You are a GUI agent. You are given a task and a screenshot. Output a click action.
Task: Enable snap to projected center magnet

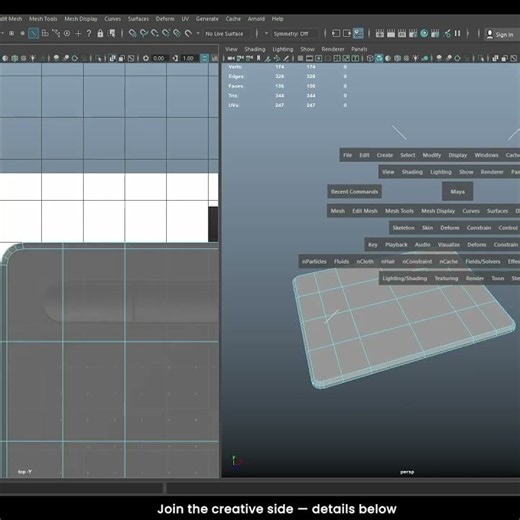pyautogui.click(x=166, y=33)
